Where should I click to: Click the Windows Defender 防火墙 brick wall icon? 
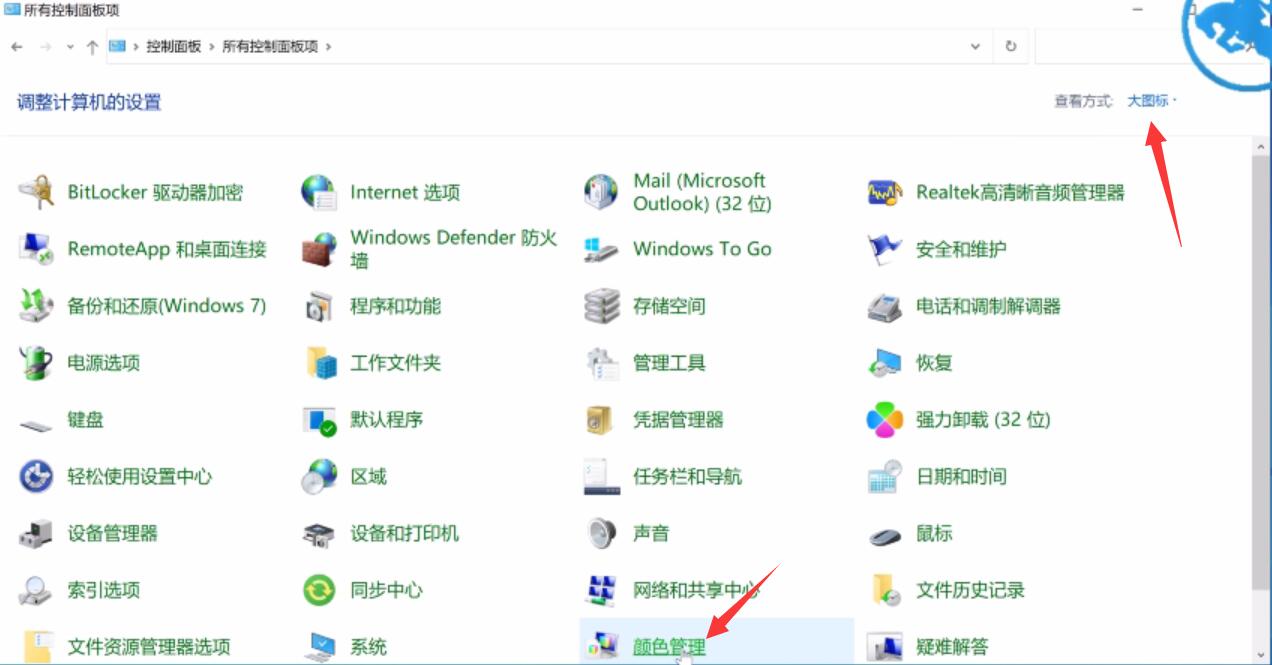coord(319,249)
